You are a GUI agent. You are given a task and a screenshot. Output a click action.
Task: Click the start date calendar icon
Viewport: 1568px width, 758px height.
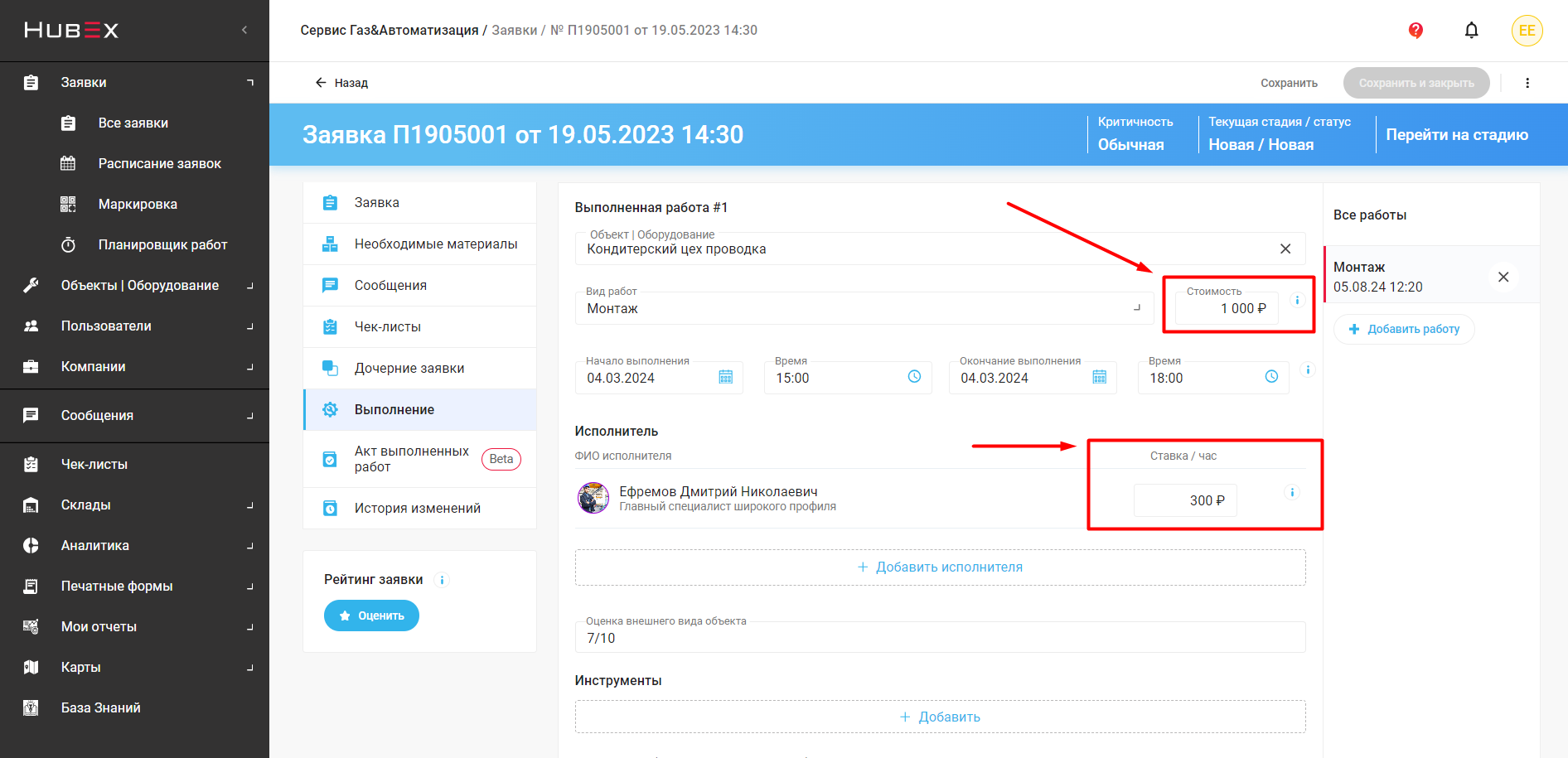pyautogui.click(x=725, y=377)
